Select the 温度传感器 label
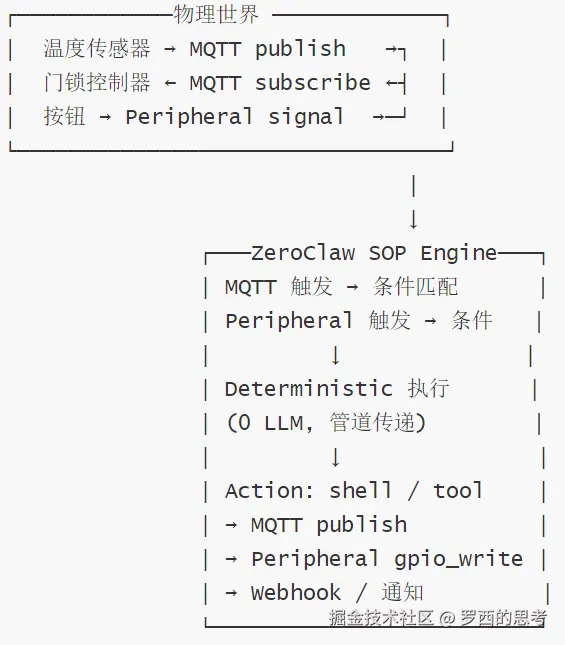The image size is (565, 645). (x=97, y=49)
